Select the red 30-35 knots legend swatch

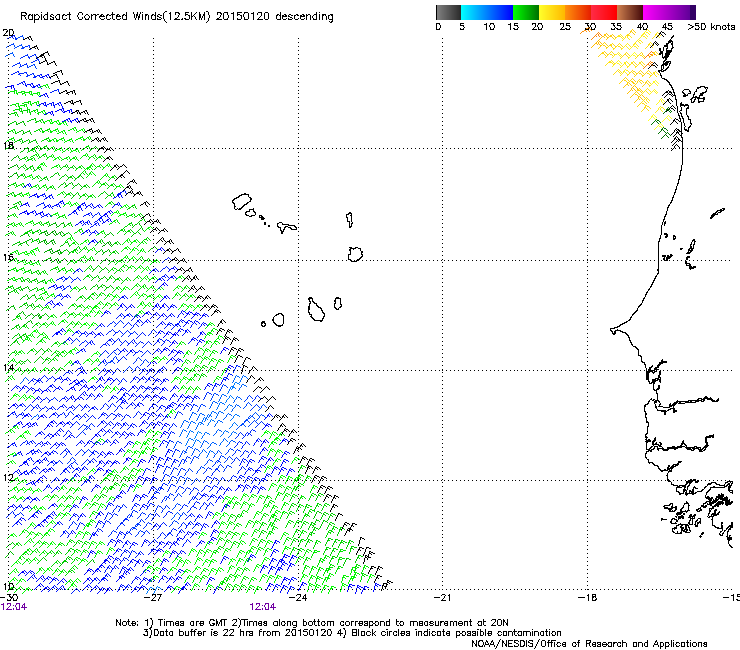pos(604,12)
